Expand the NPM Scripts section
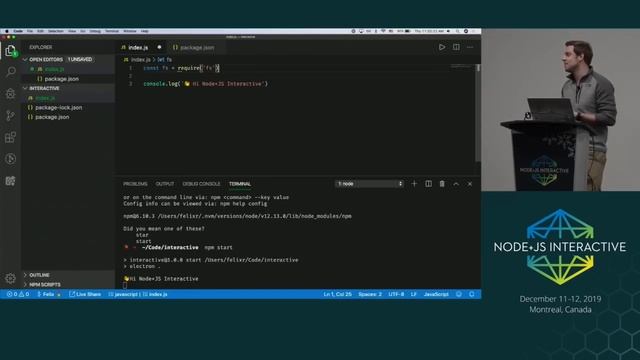This screenshot has height=360, width=640. point(44,284)
